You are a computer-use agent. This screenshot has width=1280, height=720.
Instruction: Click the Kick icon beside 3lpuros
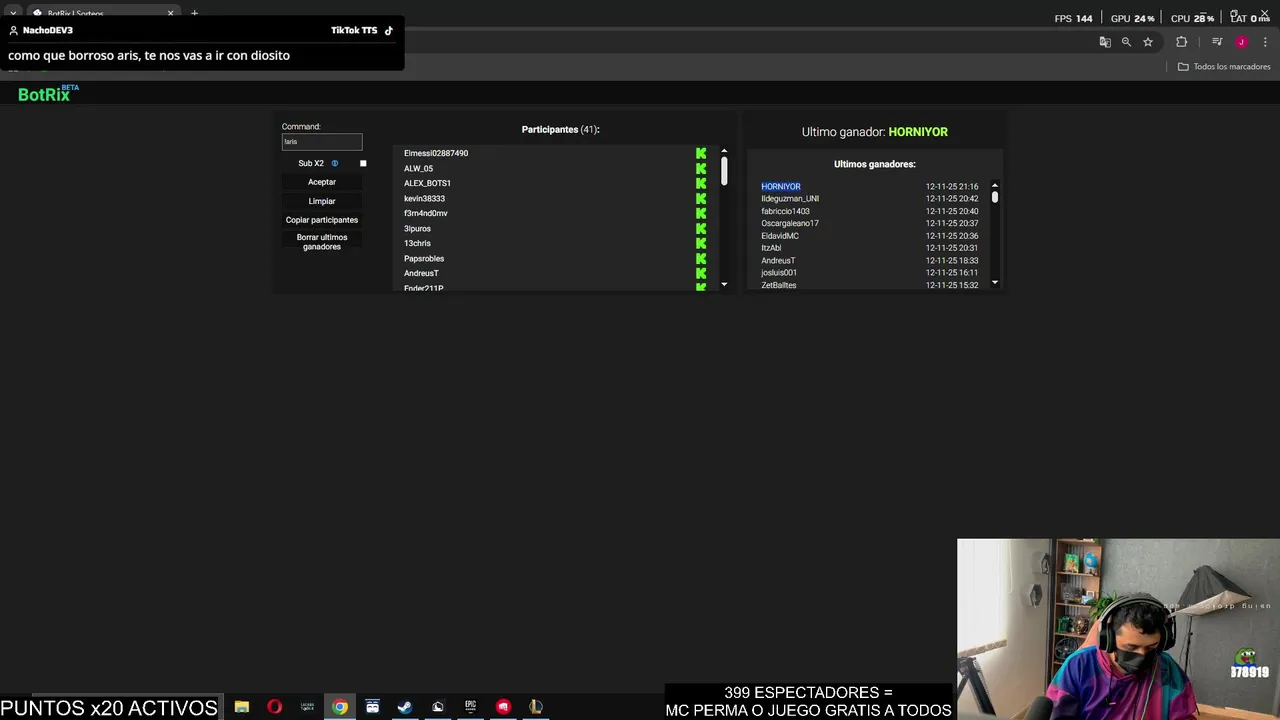[x=701, y=228]
